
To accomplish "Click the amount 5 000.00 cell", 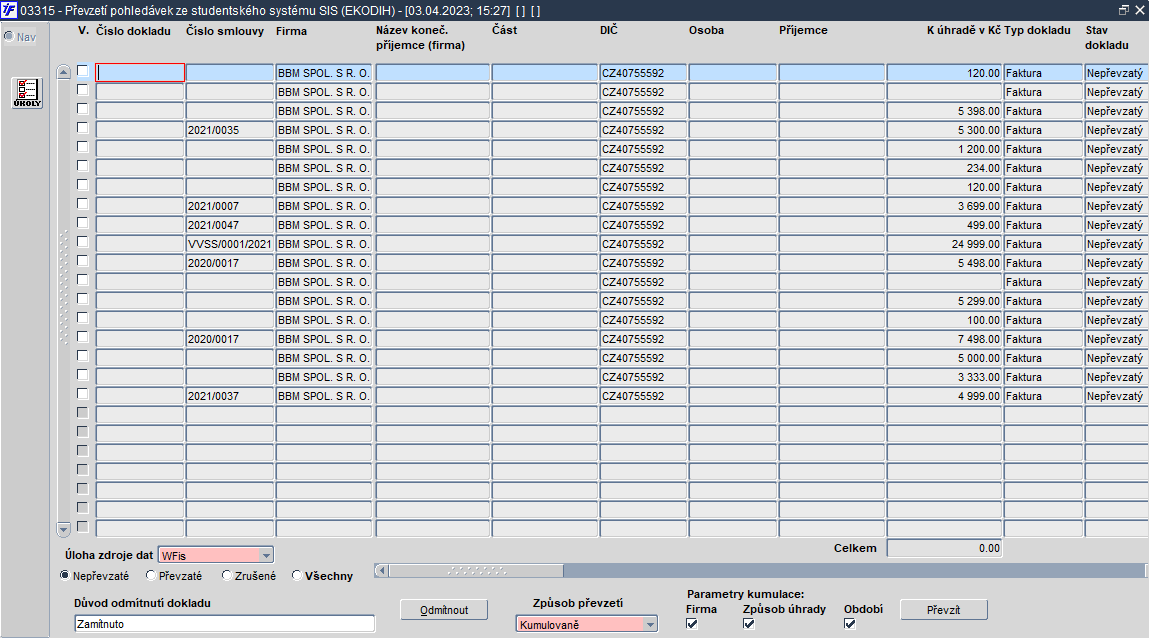I will 945,358.
